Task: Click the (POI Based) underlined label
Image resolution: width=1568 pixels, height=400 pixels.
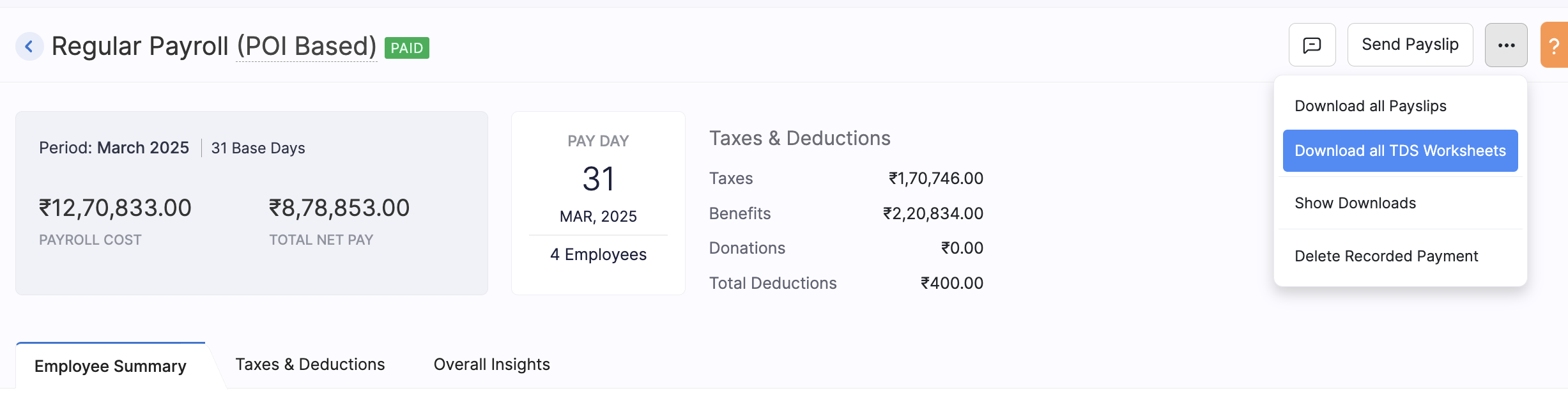Action: click(307, 47)
